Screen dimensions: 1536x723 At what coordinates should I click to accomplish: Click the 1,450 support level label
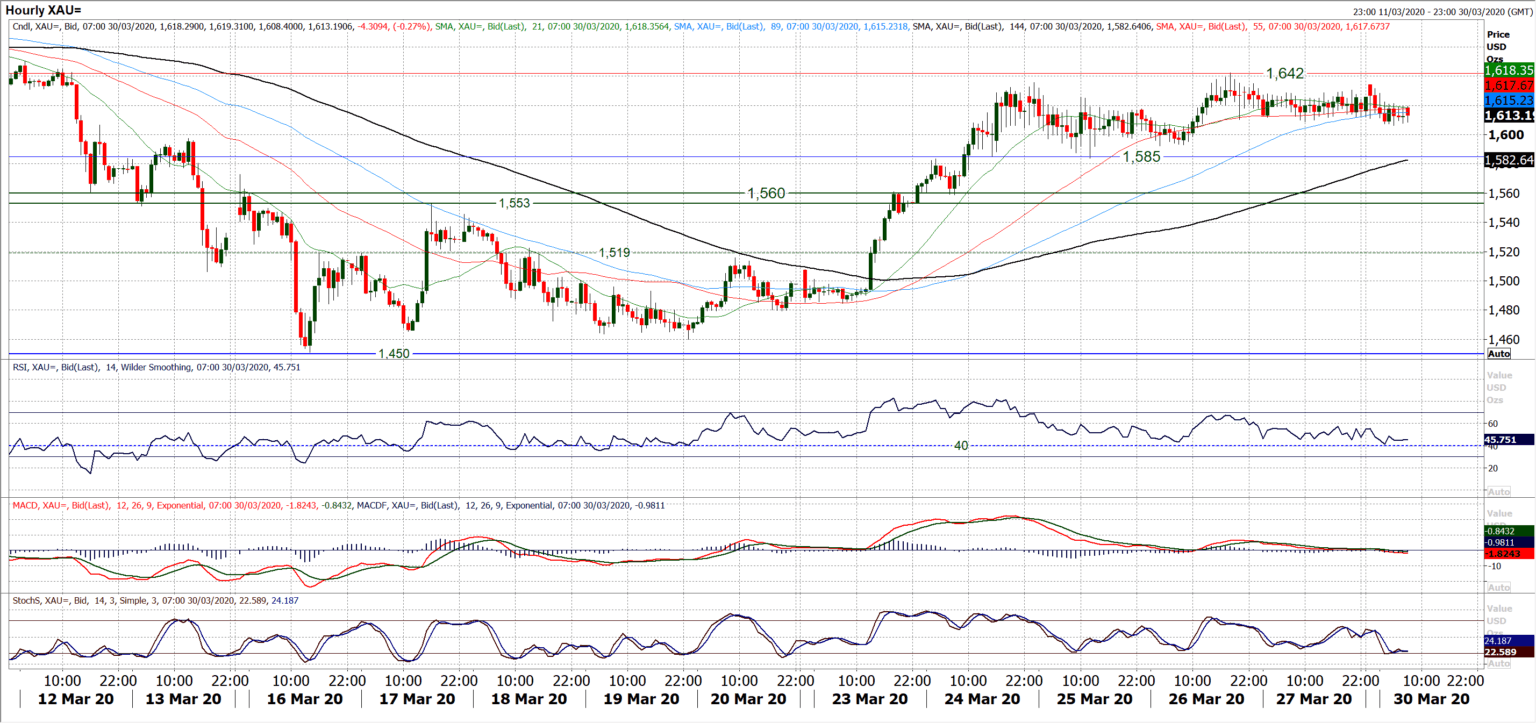[394, 354]
